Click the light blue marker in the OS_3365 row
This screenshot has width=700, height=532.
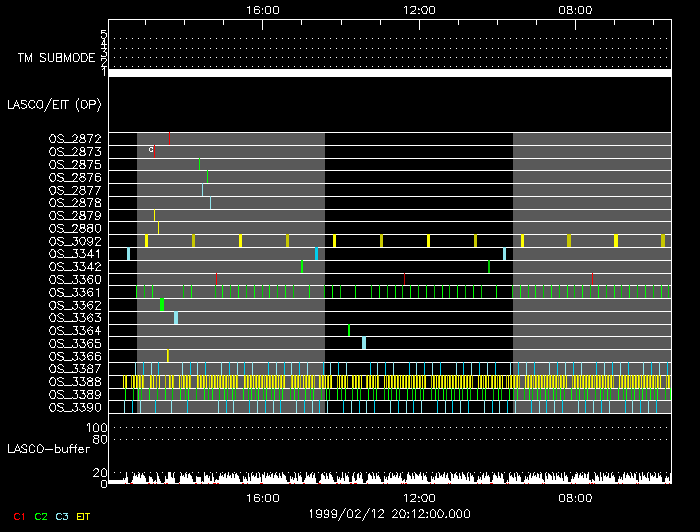tap(364, 343)
